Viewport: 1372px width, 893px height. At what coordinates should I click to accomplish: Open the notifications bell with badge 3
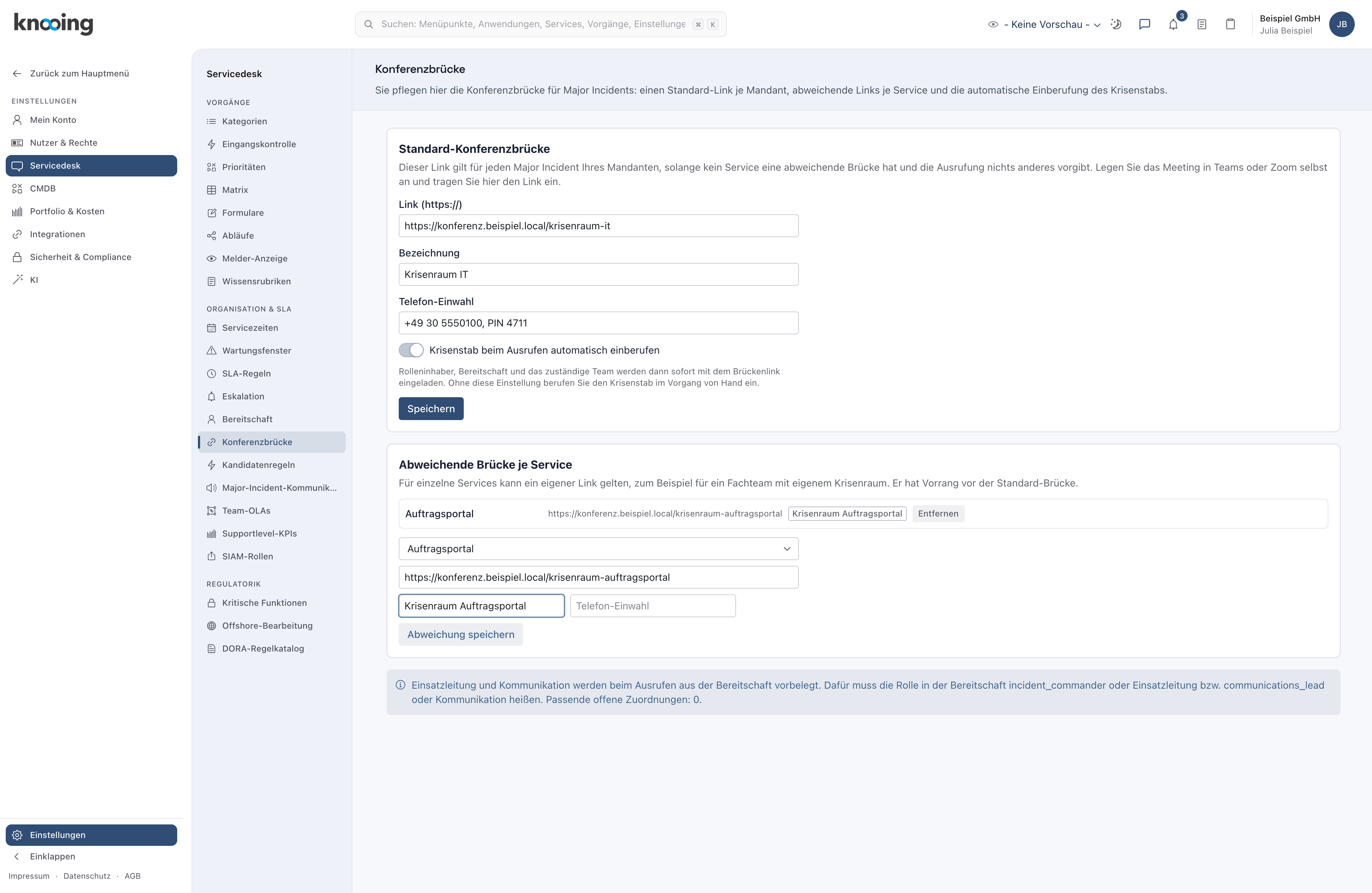point(1173,24)
